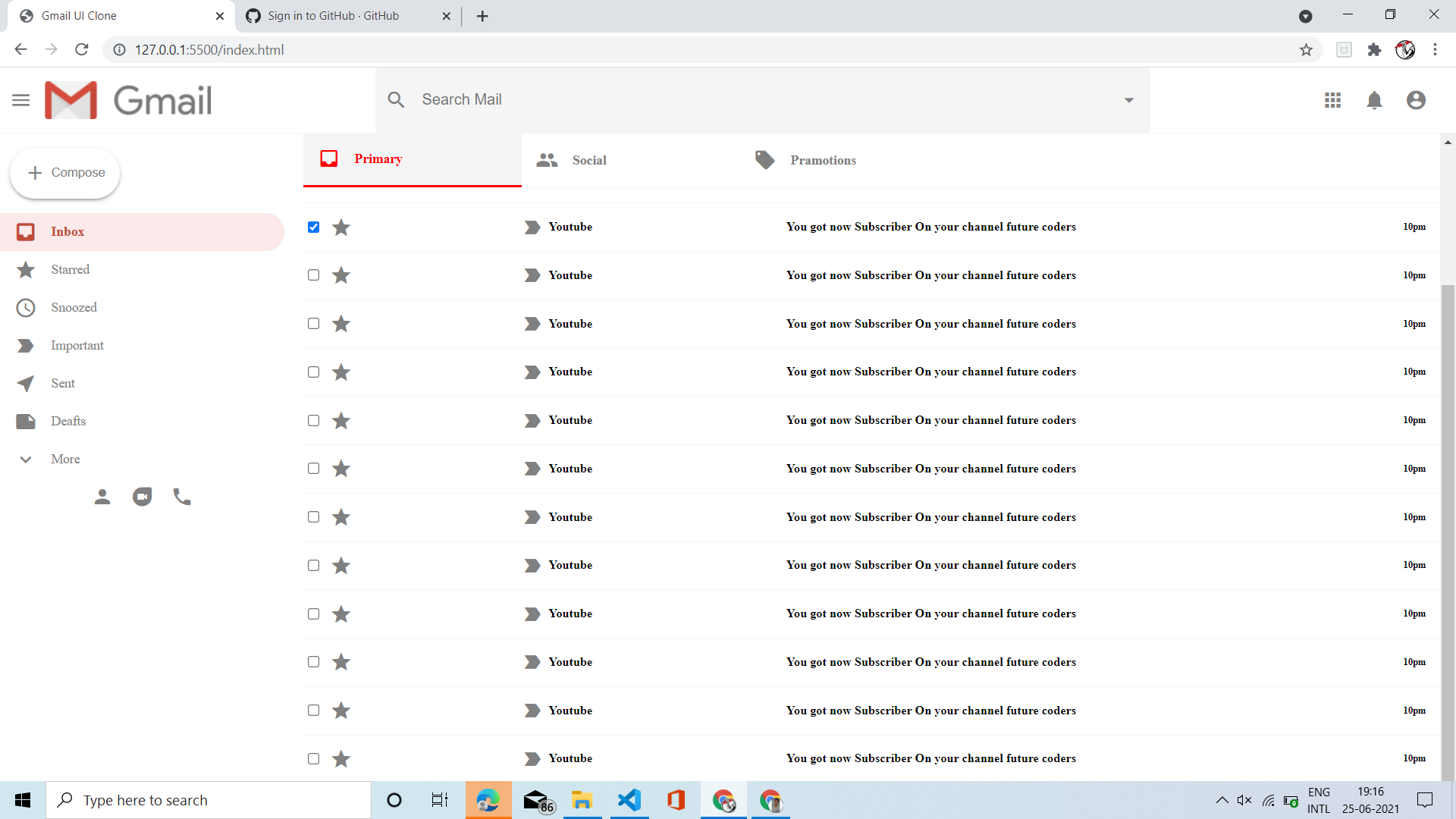Click the phone call icon under the sidebar

(x=182, y=497)
